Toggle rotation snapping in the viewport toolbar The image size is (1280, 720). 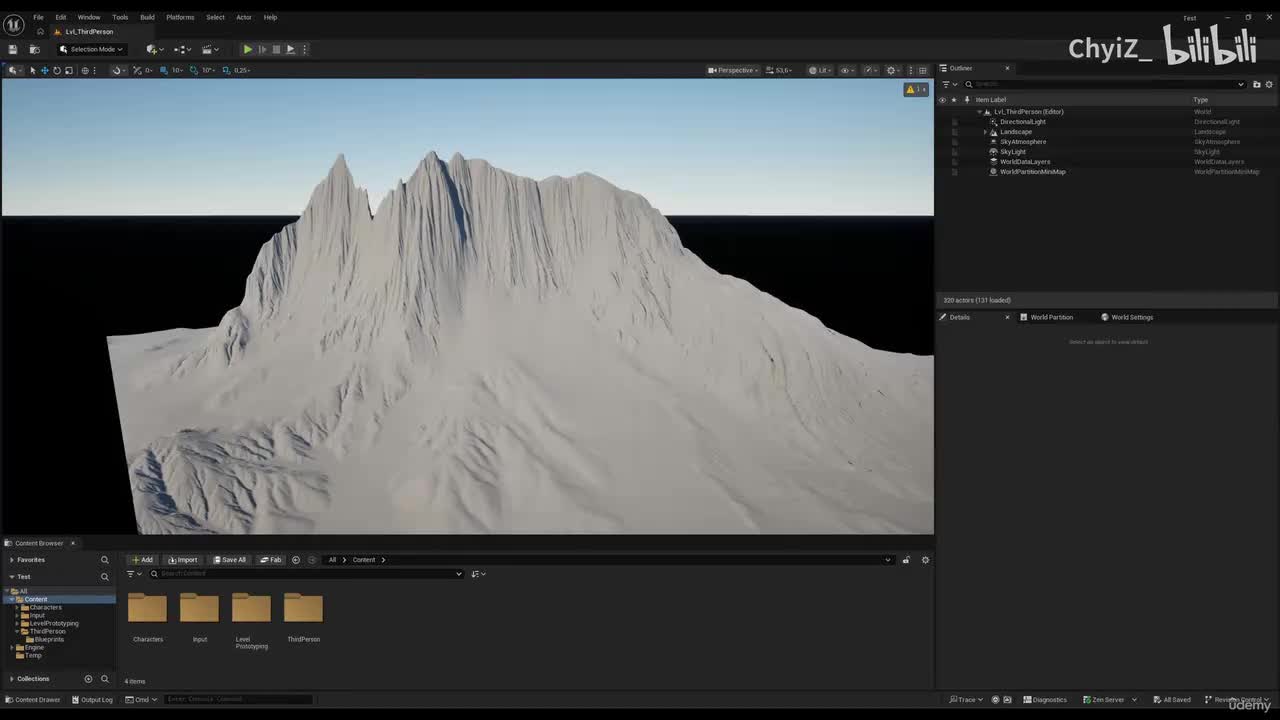pos(195,70)
